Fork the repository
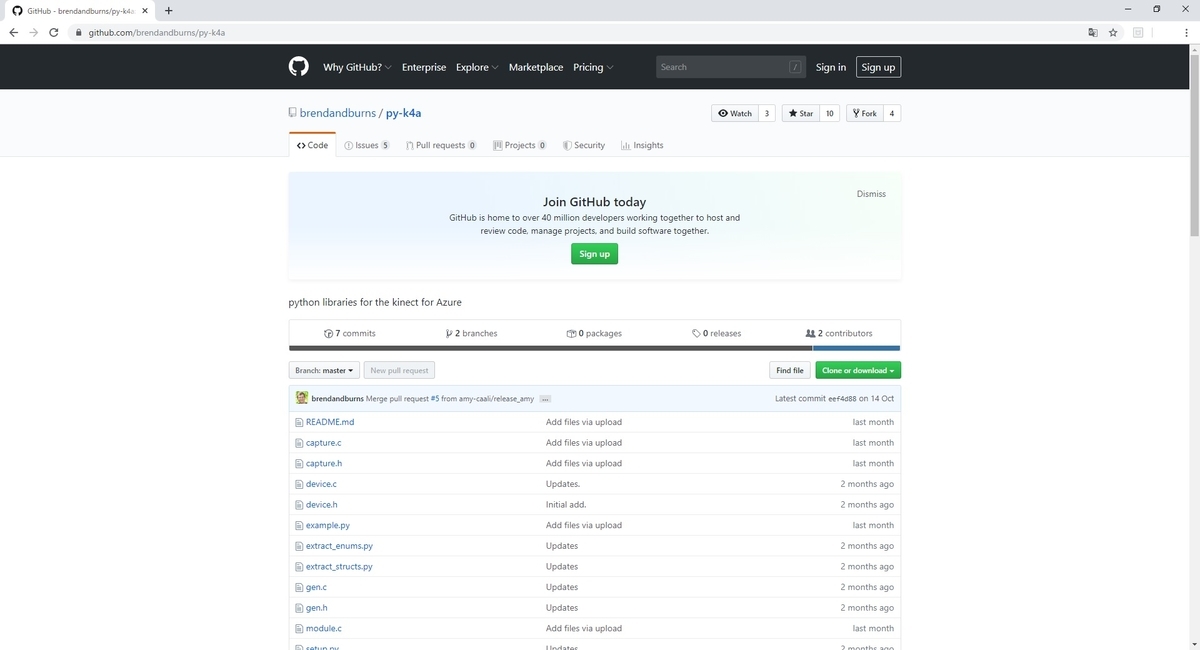 point(865,113)
